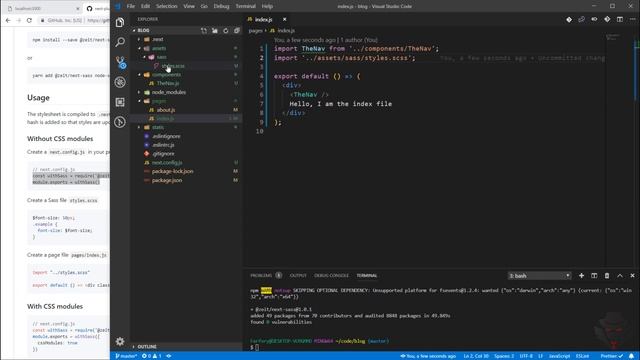Open the Search view in activity bar
The height and width of the screenshot is (360, 640).
[x=120, y=42]
